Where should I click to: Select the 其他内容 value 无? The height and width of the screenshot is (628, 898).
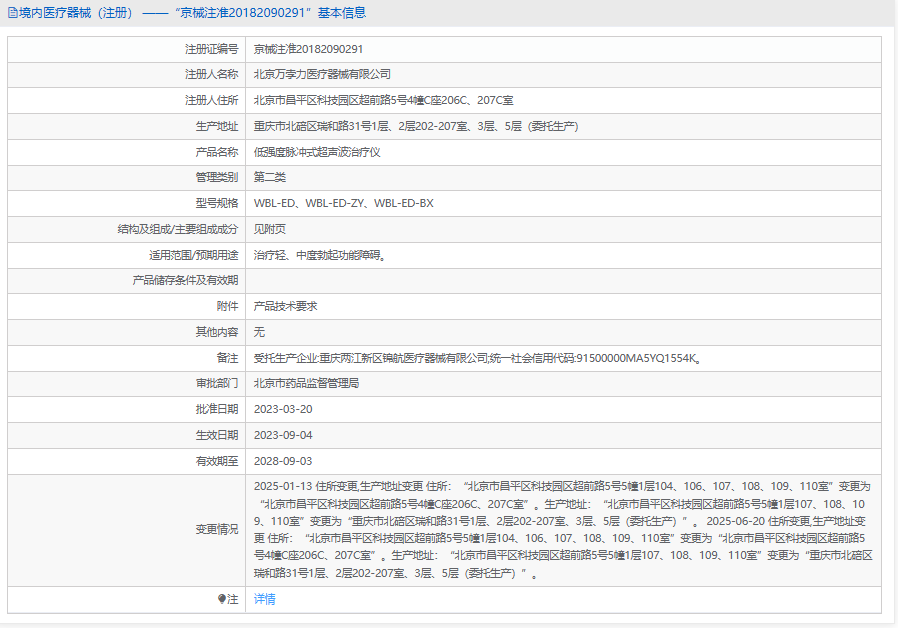(259, 332)
